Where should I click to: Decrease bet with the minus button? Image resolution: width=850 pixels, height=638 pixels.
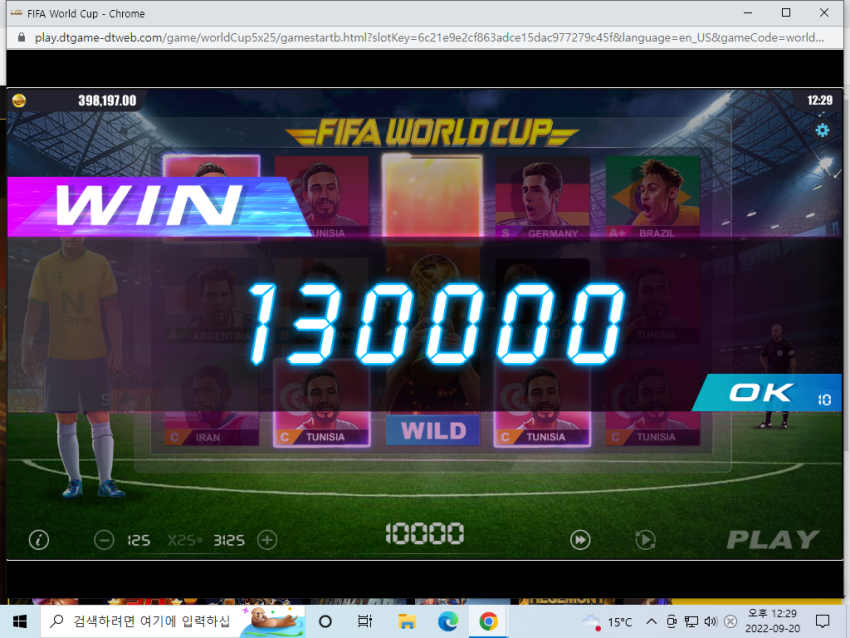[x=104, y=540]
